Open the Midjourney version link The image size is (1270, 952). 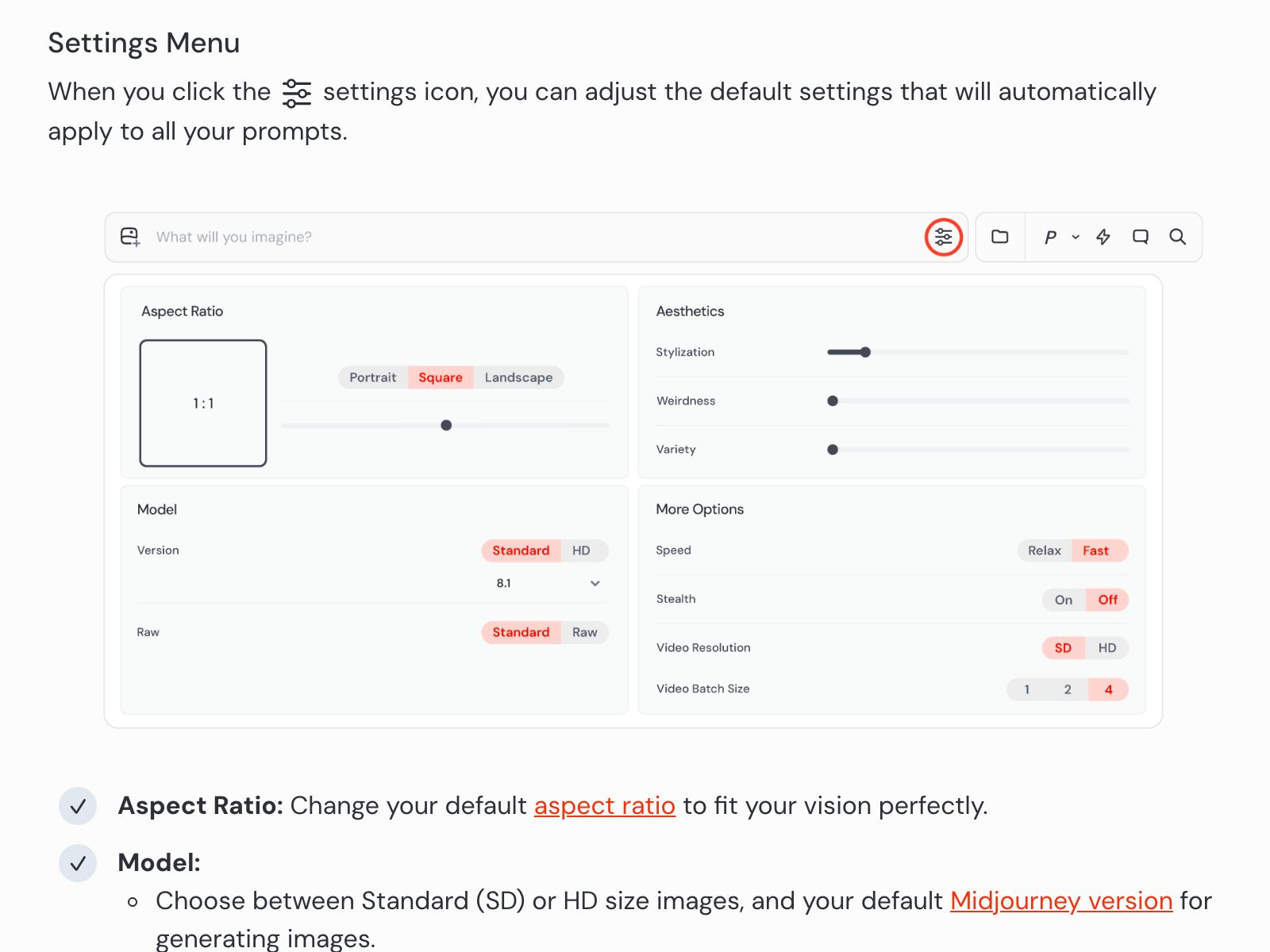click(x=1061, y=901)
